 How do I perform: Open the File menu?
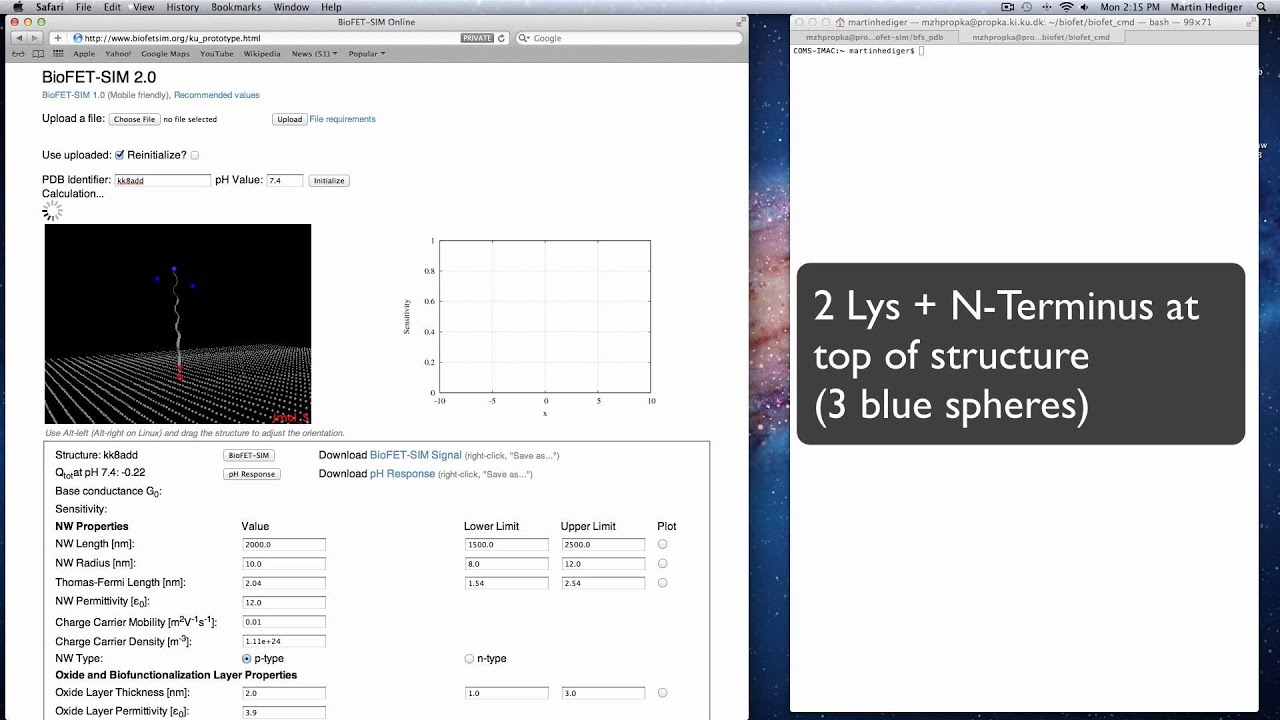tap(84, 7)
